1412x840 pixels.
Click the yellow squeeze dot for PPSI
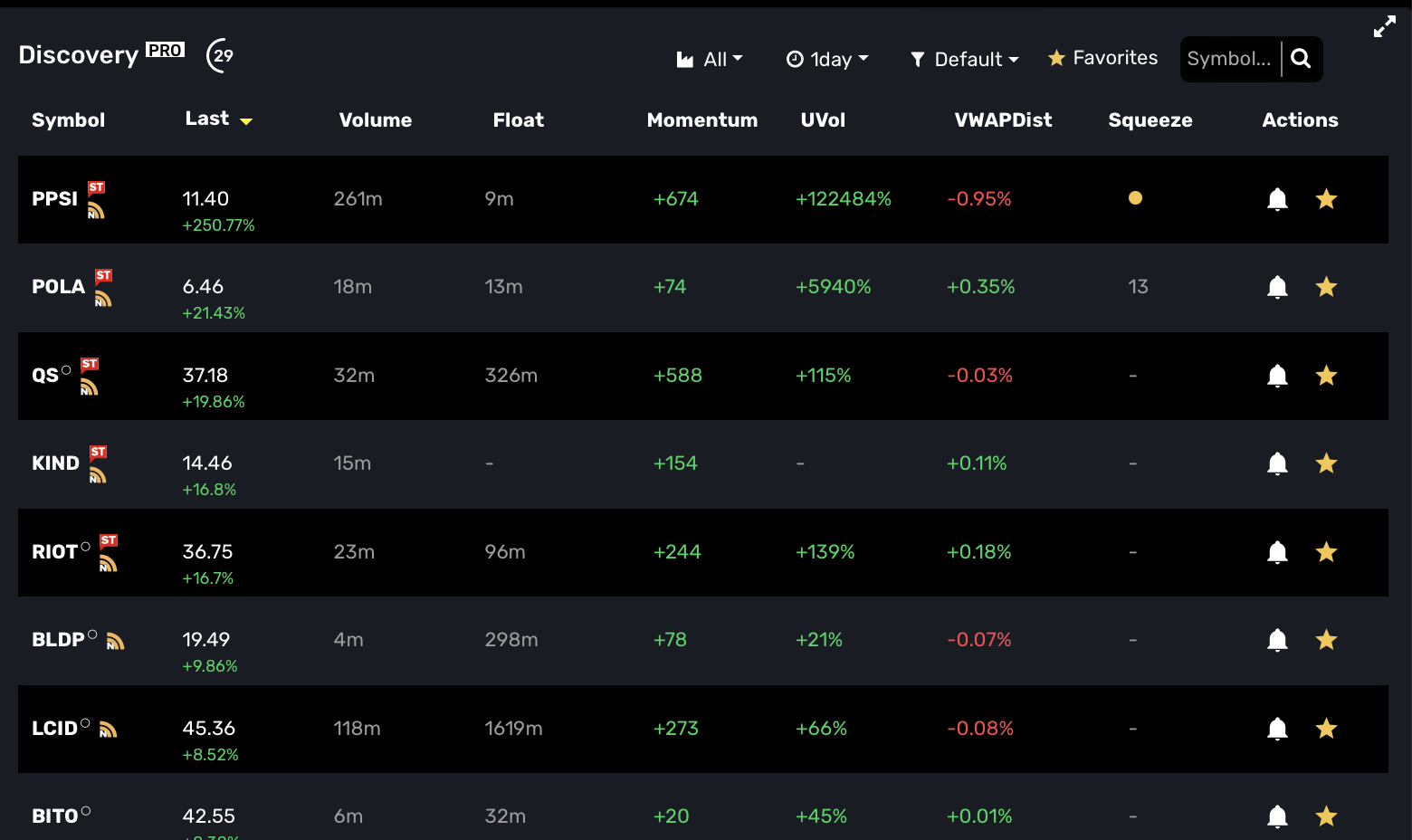coord(1135,198)
